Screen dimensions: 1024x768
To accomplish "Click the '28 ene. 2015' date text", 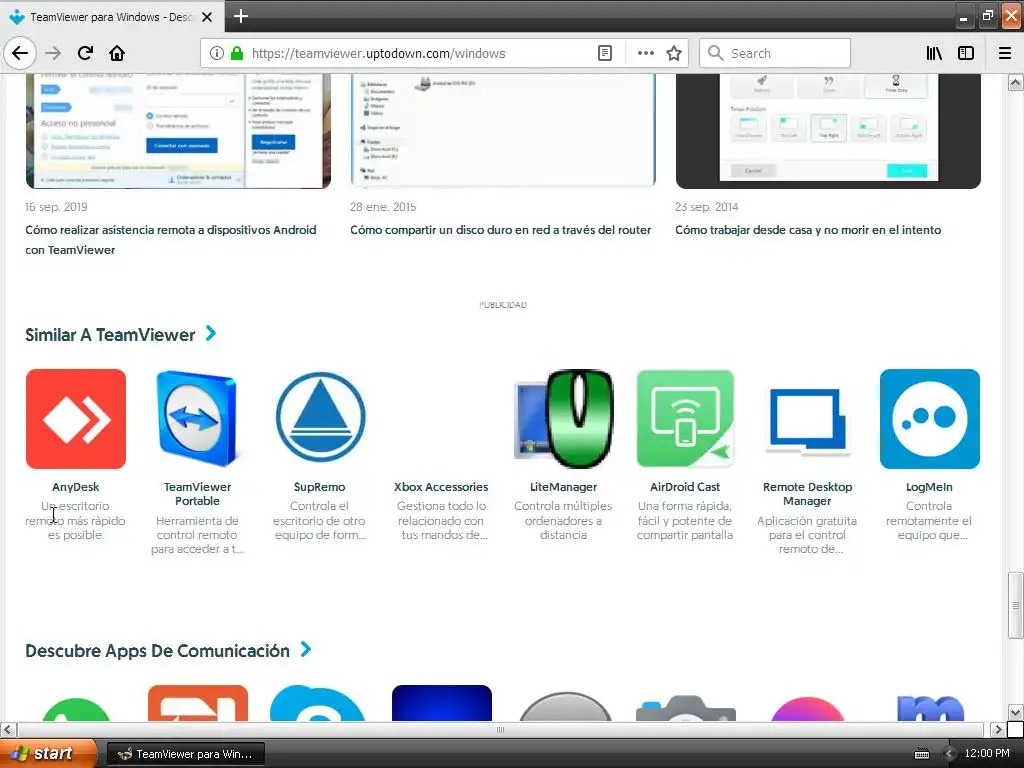I will 383,207.
